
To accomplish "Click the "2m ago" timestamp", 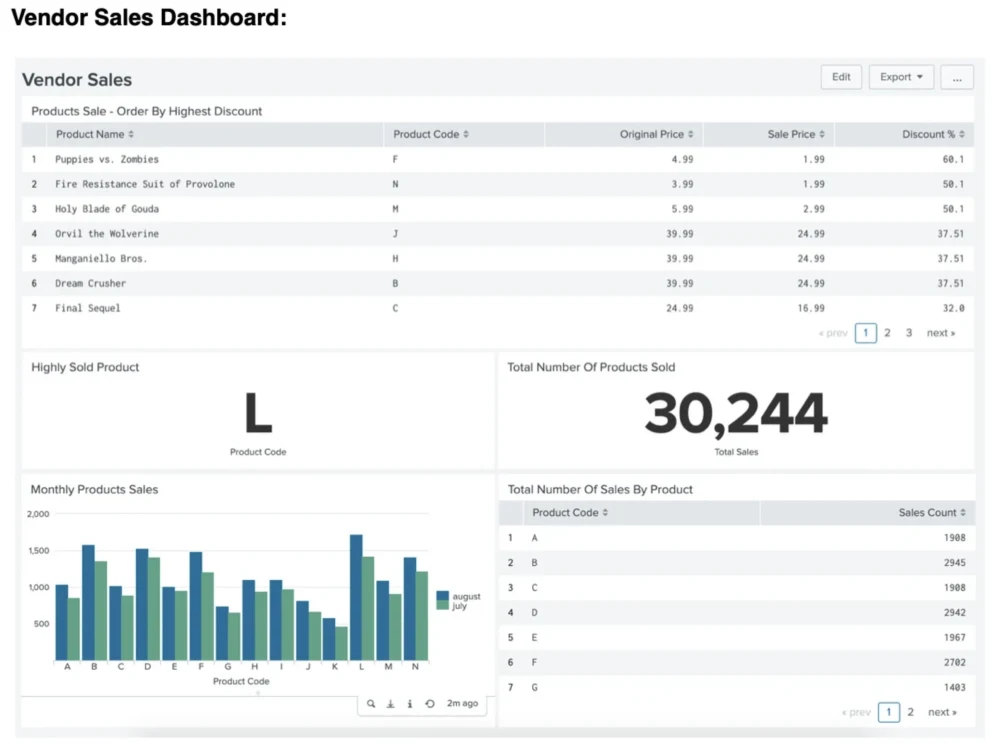I will point(461,703).
